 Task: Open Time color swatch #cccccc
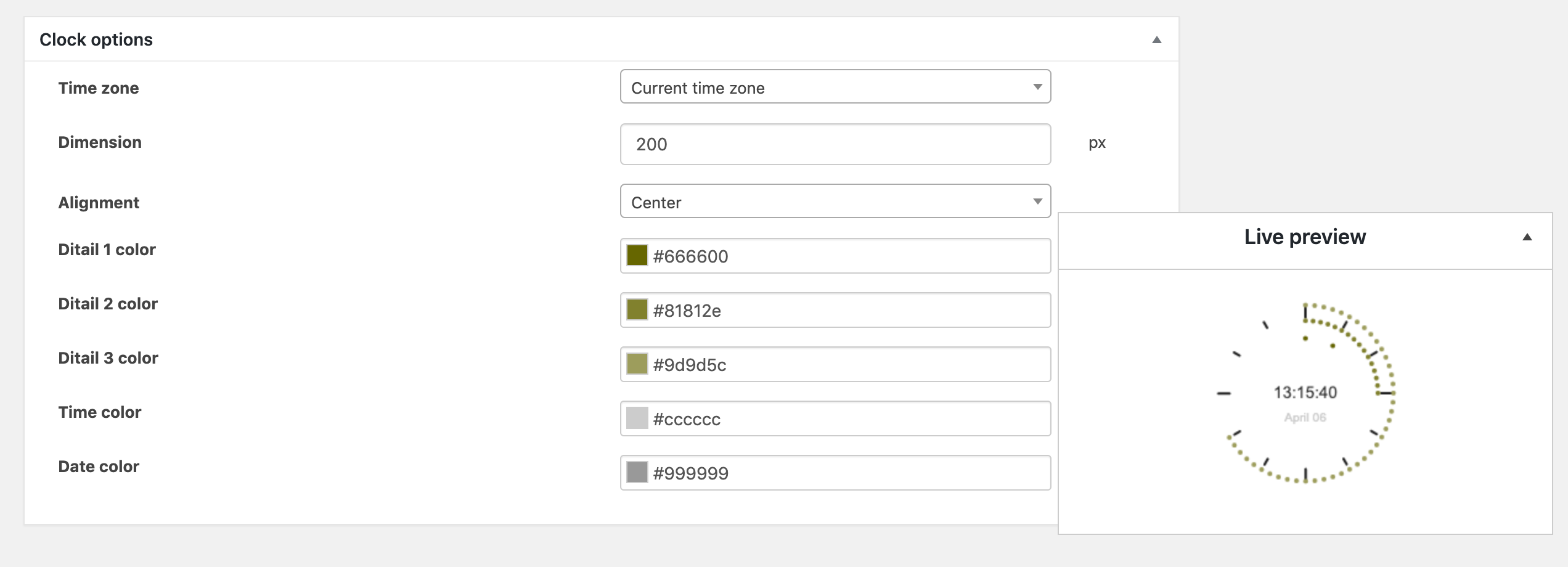point(637,418)
